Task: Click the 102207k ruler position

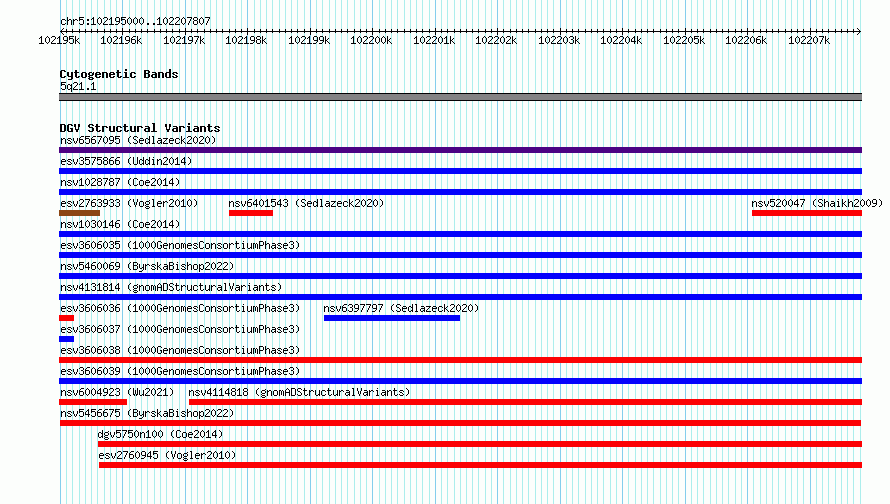Action: click(809, 40)
